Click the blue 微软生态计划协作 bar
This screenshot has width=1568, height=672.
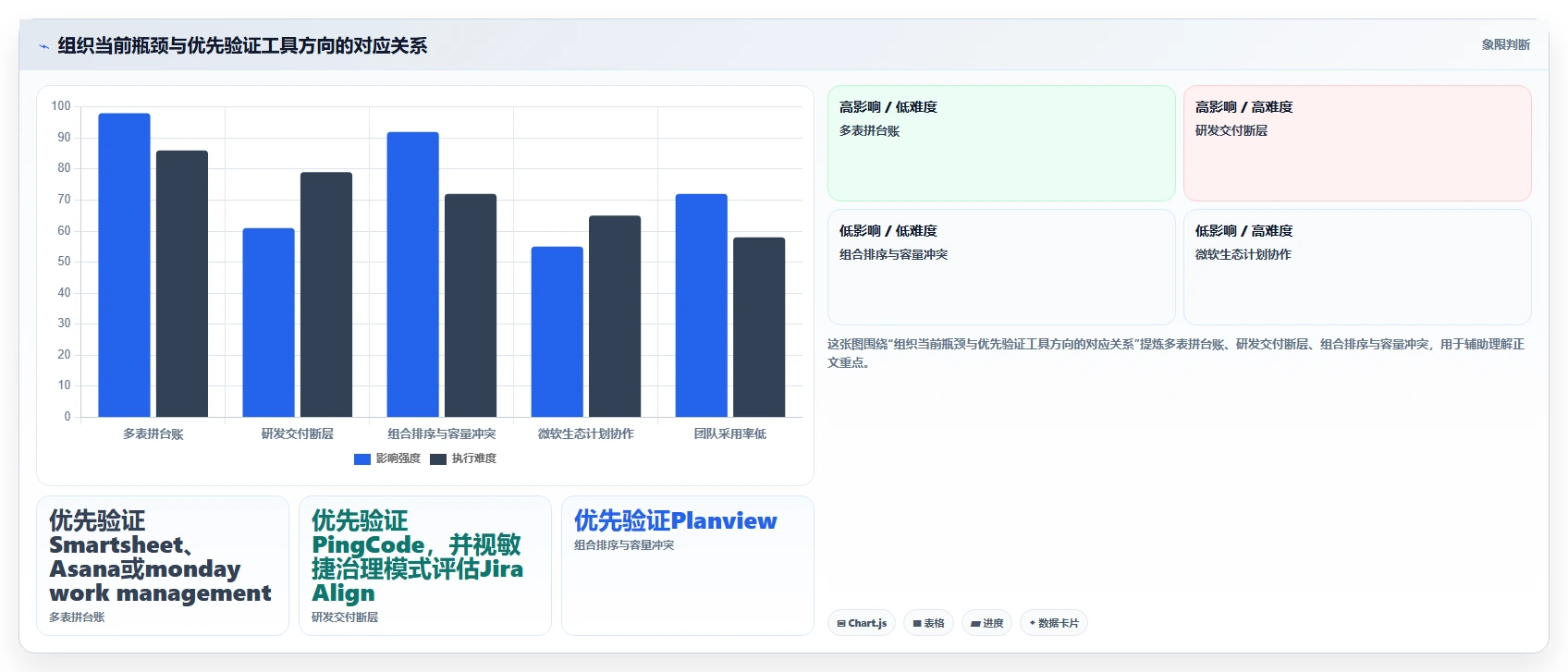coord(557,332)
